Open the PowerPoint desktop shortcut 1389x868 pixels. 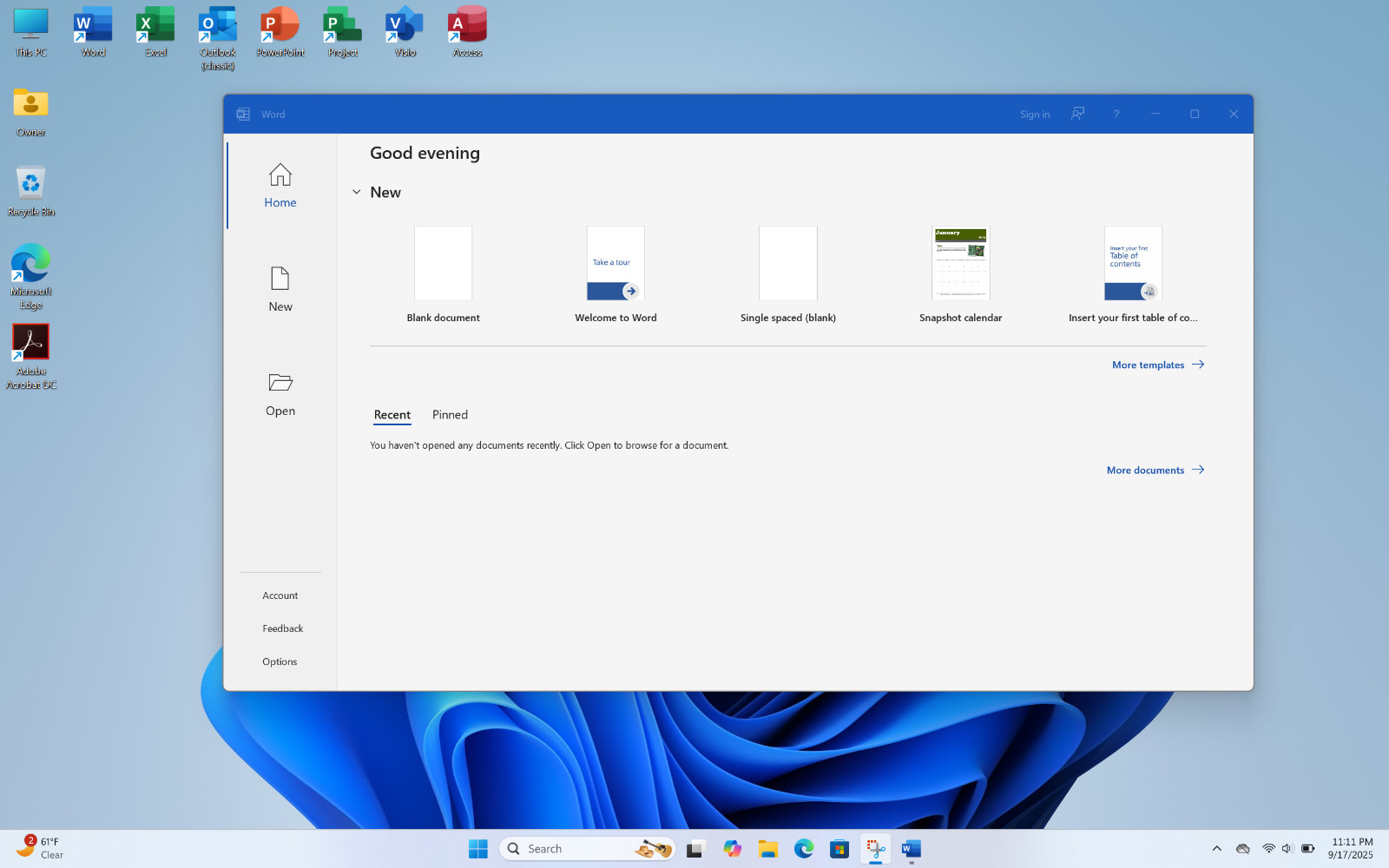click(280, 32)
